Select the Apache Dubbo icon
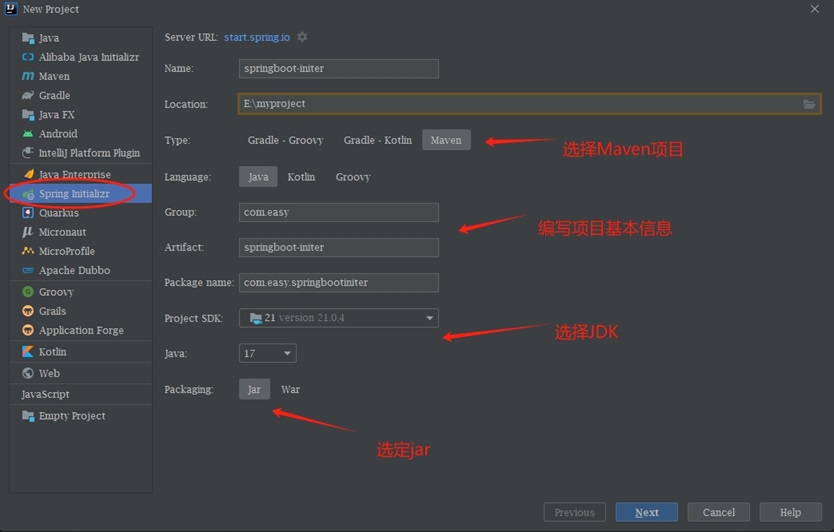834x532 pixels. point(28,270)
